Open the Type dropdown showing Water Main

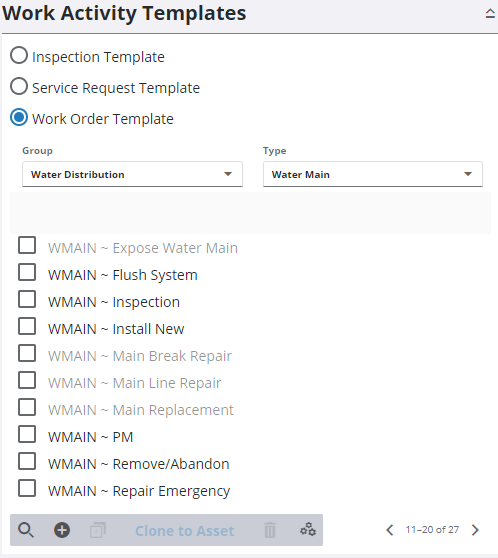click(373, 174)
